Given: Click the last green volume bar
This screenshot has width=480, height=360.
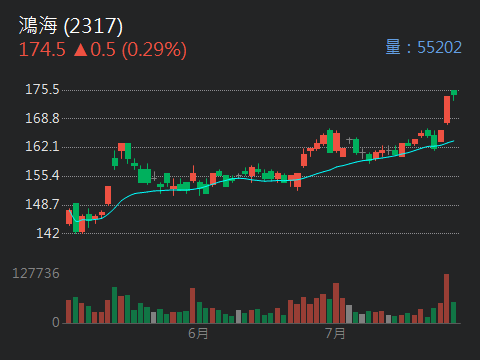Looking at the screenshot, I should (453, 313).
